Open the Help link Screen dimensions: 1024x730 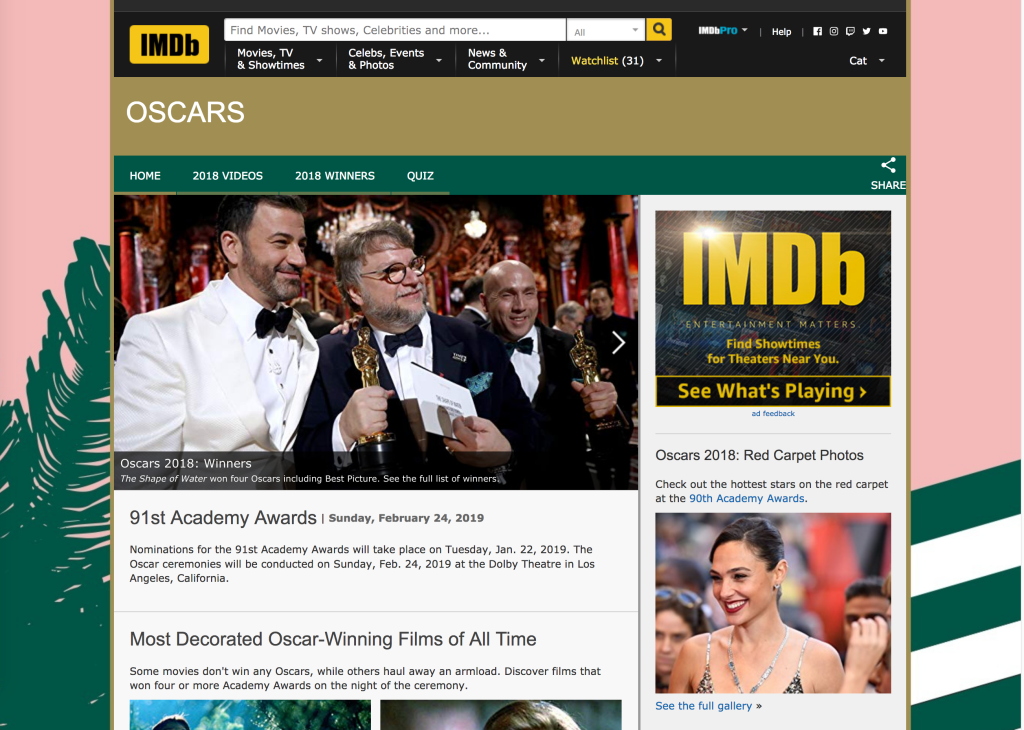click(x=781, y=31)
